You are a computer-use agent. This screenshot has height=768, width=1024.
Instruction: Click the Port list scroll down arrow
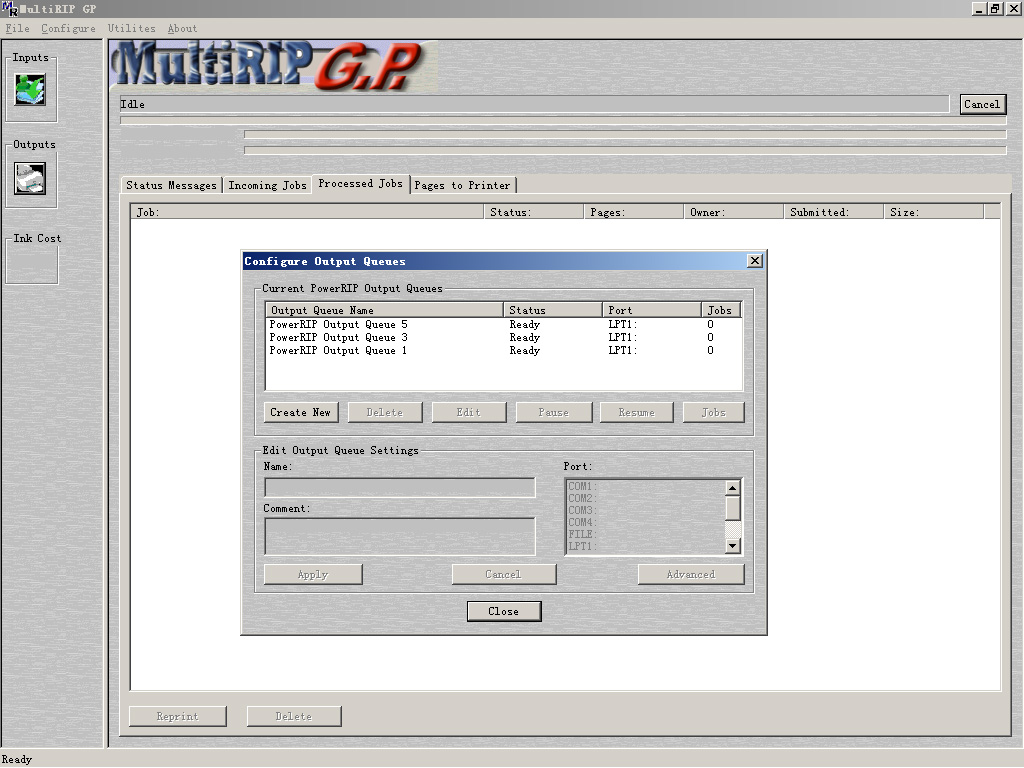(733, 546)
